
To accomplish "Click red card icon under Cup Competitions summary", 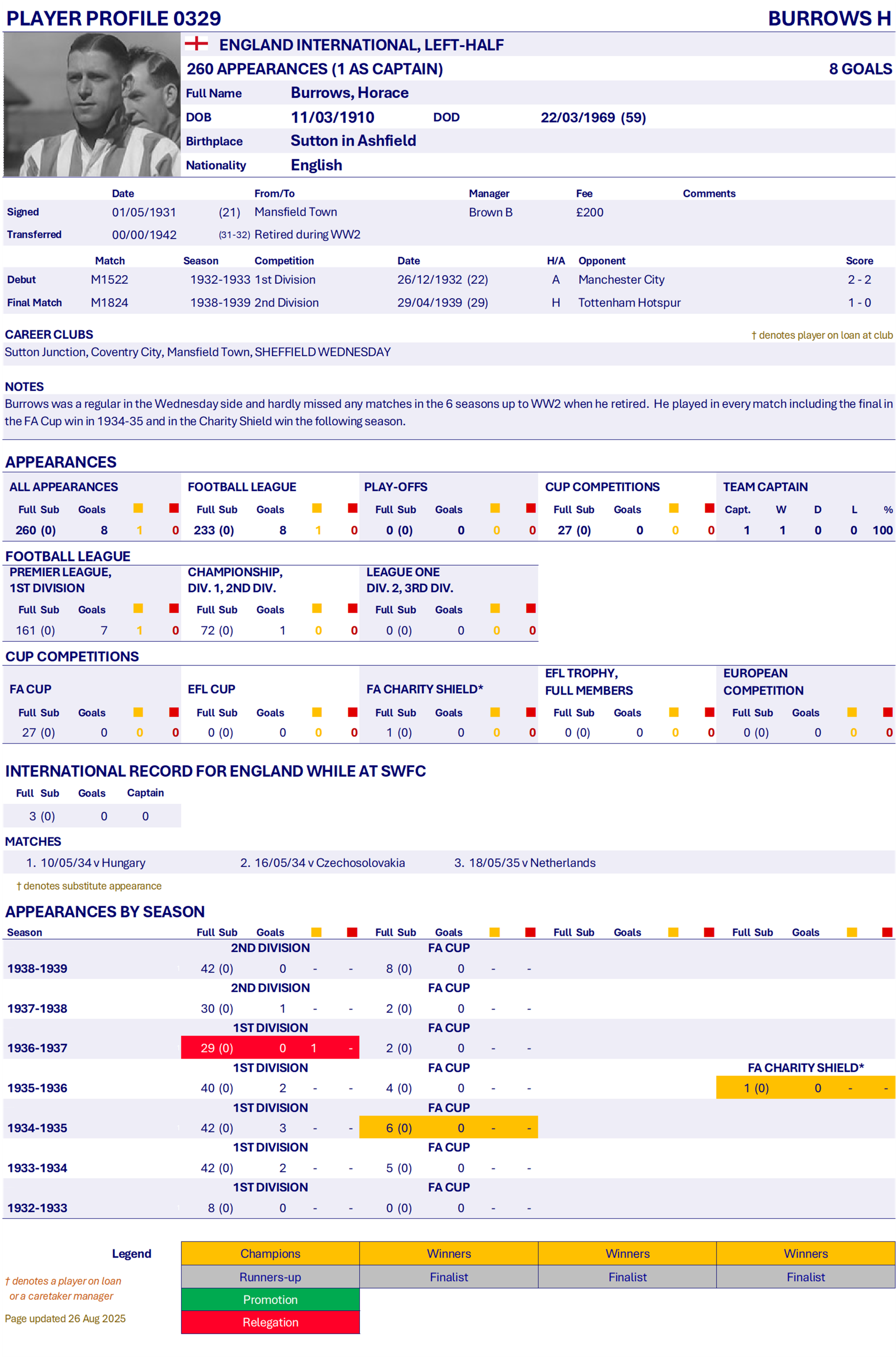I will (710, 508).
